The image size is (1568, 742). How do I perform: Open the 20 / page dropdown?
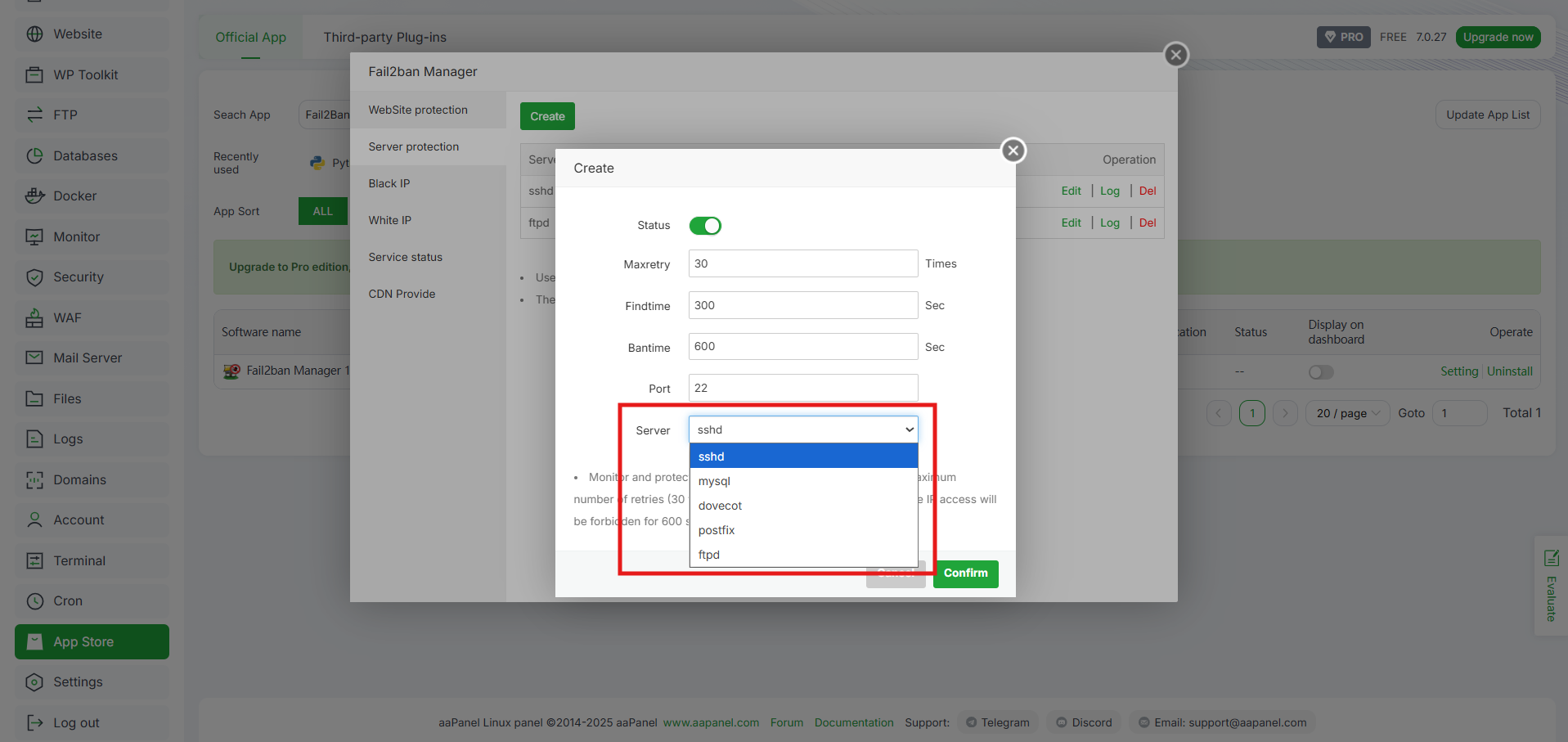pos(1348,413)
